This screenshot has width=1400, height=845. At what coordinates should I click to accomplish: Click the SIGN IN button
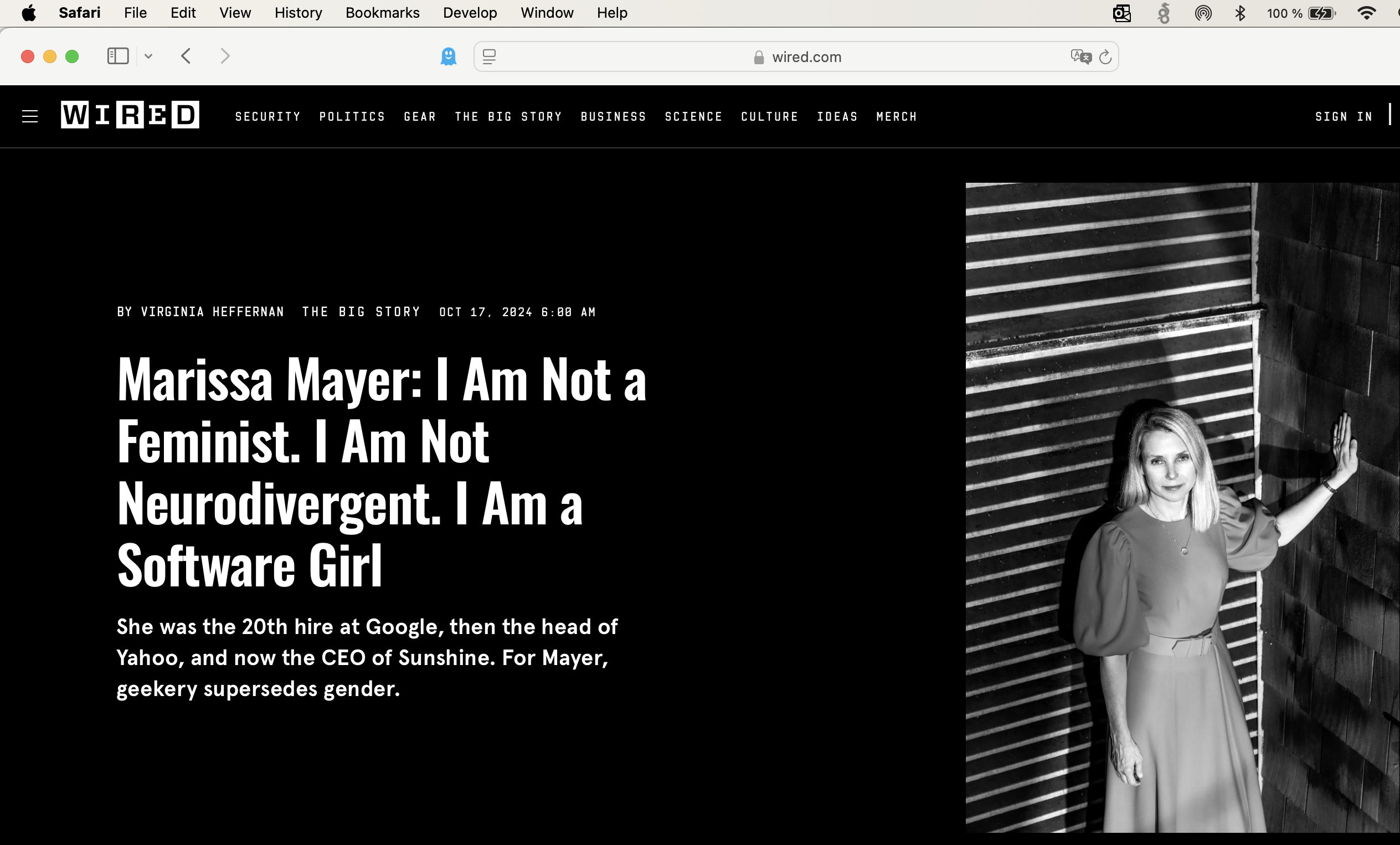pos(1344,116)
